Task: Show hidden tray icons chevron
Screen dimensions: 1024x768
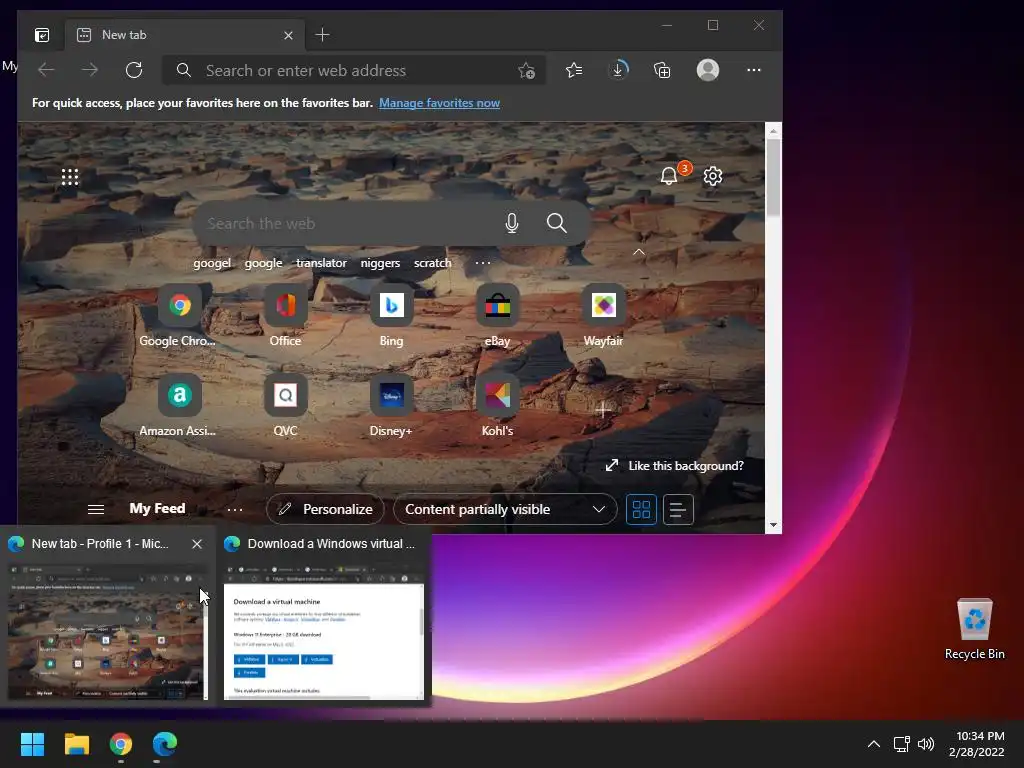Action: (x=874, y=744)
